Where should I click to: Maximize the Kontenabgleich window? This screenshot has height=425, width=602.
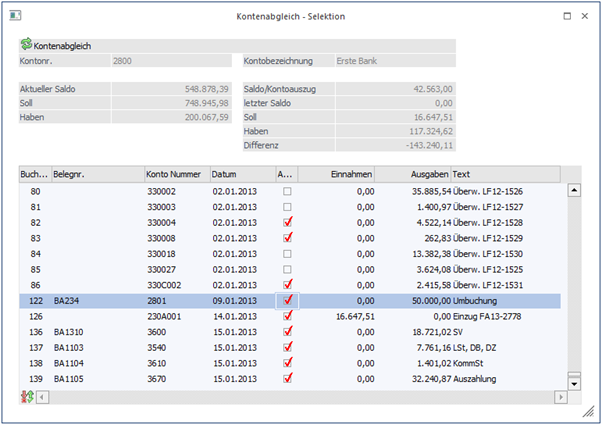pos(567,16)
